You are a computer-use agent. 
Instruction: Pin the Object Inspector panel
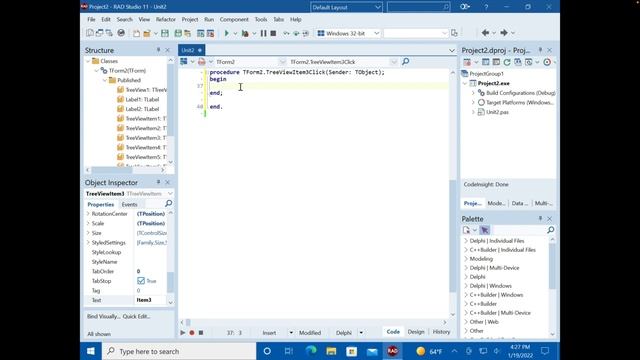coord(158,182)
